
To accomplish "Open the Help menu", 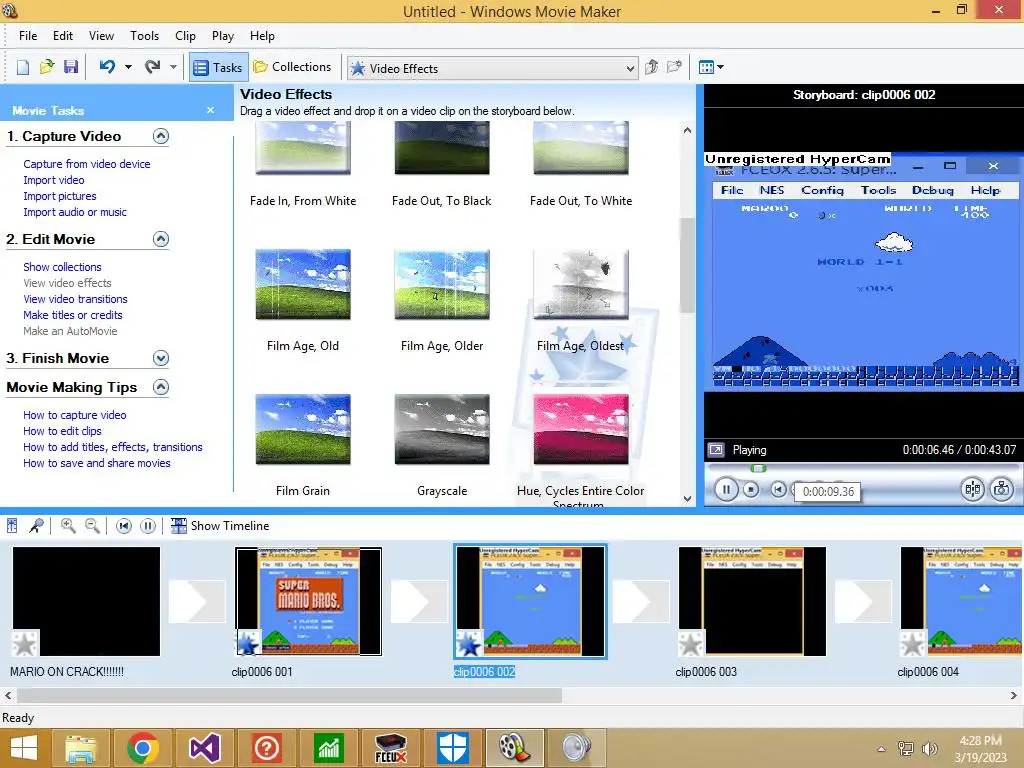I will pyautogui.click(x=263, y=36).
